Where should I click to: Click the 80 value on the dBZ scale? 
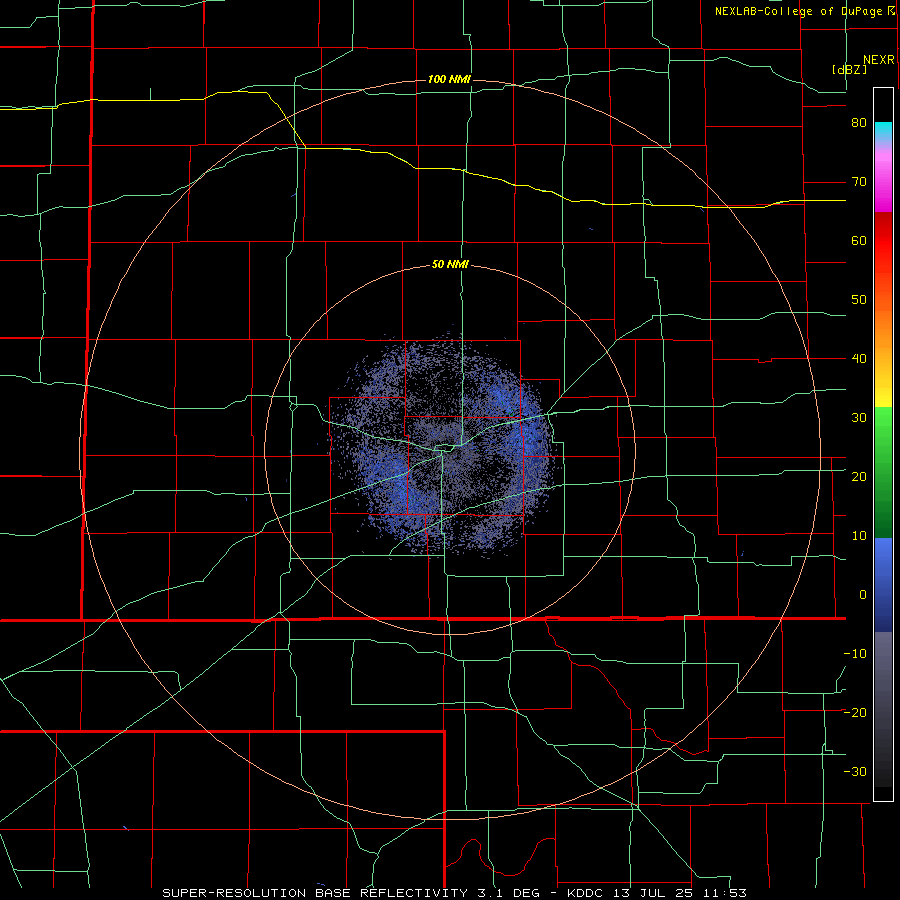tap(859, 123)
